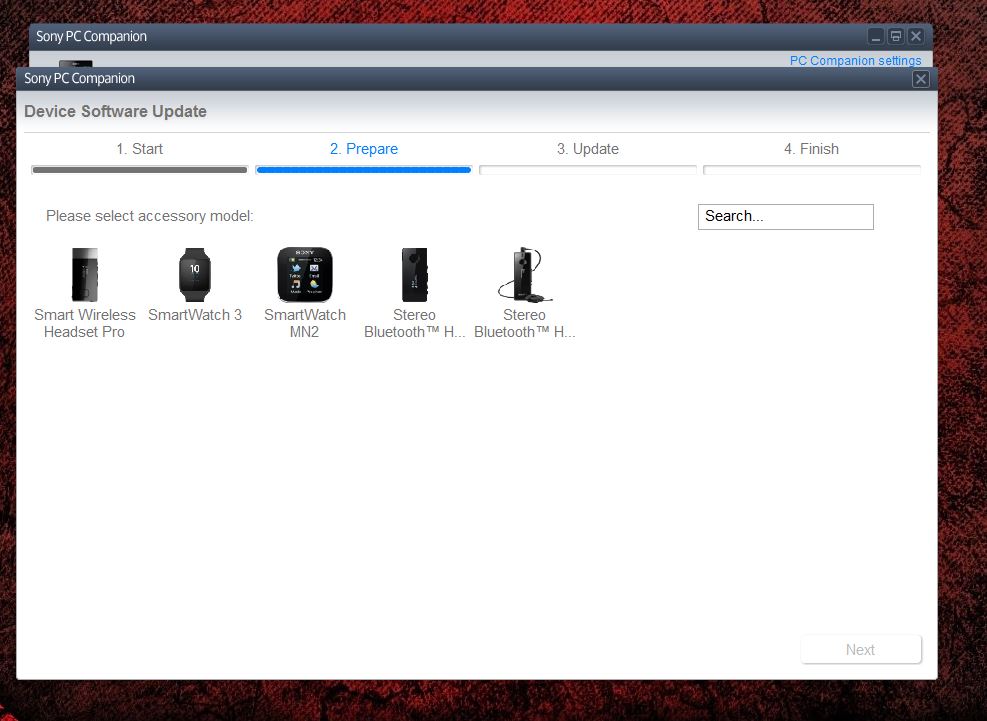This screenshot has width=987, height=721.
Task: Open the PC Companion settings link
Action: (x=855, y=61)
